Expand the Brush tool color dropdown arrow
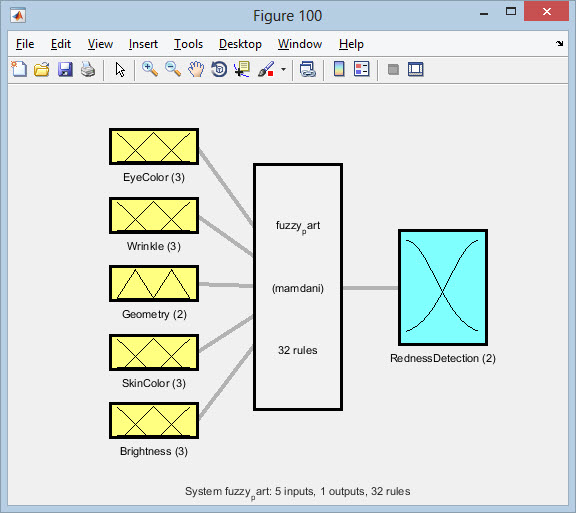The width and height of the screenshot is (576, 513). (x=283, y=69)
